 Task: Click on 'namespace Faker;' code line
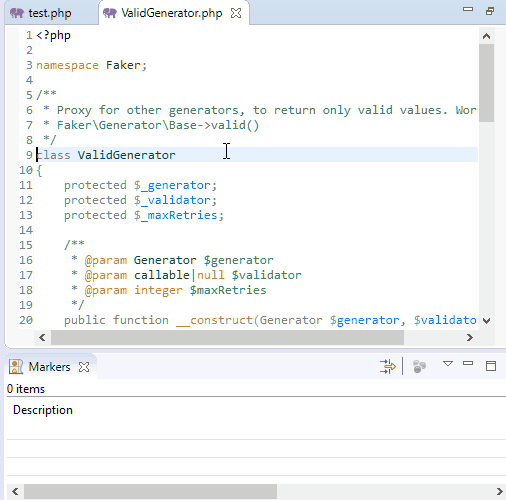pyautogui.click(x=91, y=65)
